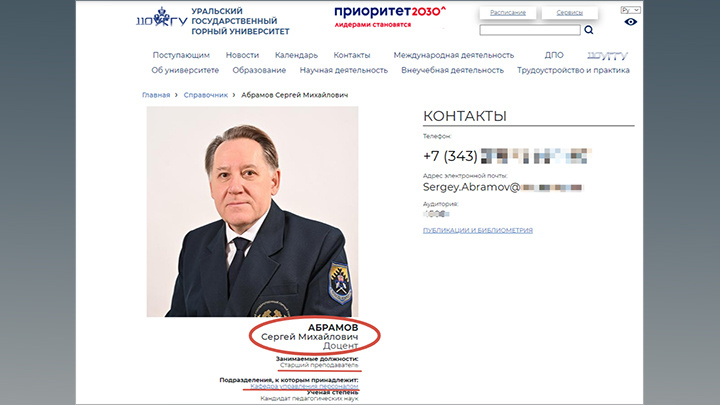Image resolution: width=720 pixels, height=405 pixels.
Task: Click the Главная breadcrumb link
Action: 156,95
